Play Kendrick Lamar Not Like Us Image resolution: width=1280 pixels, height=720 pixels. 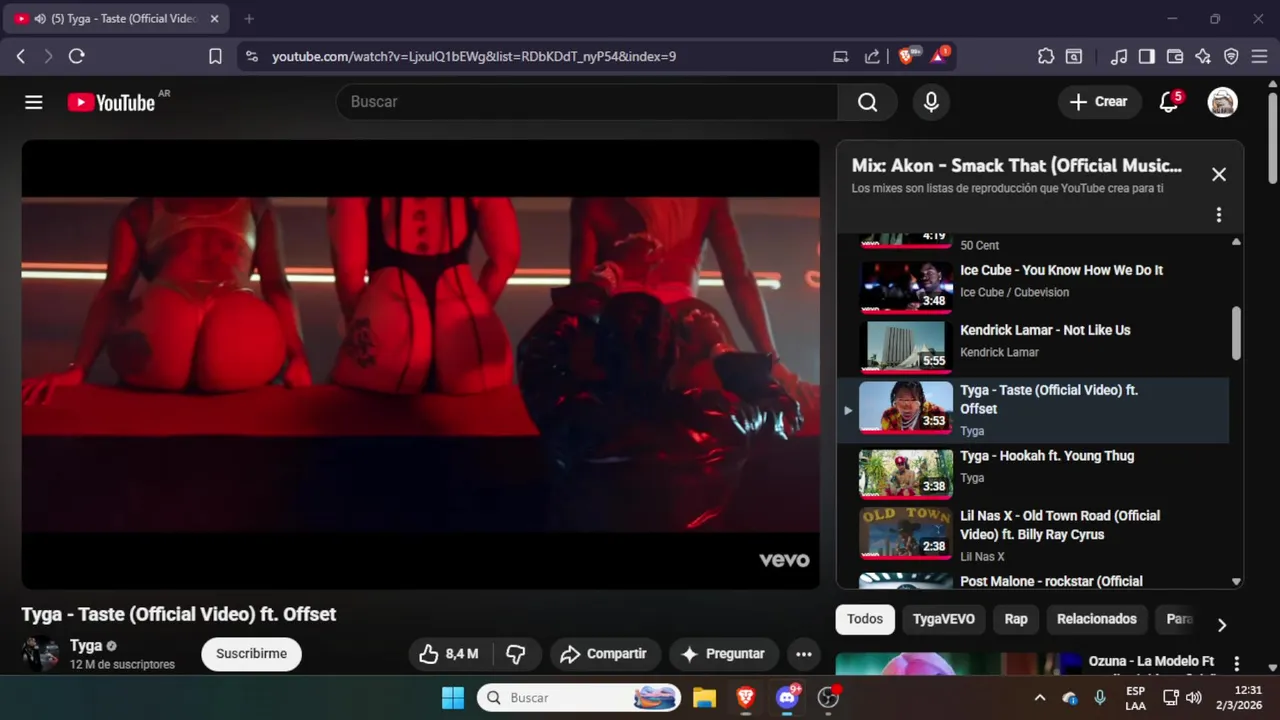(1034, 347)
